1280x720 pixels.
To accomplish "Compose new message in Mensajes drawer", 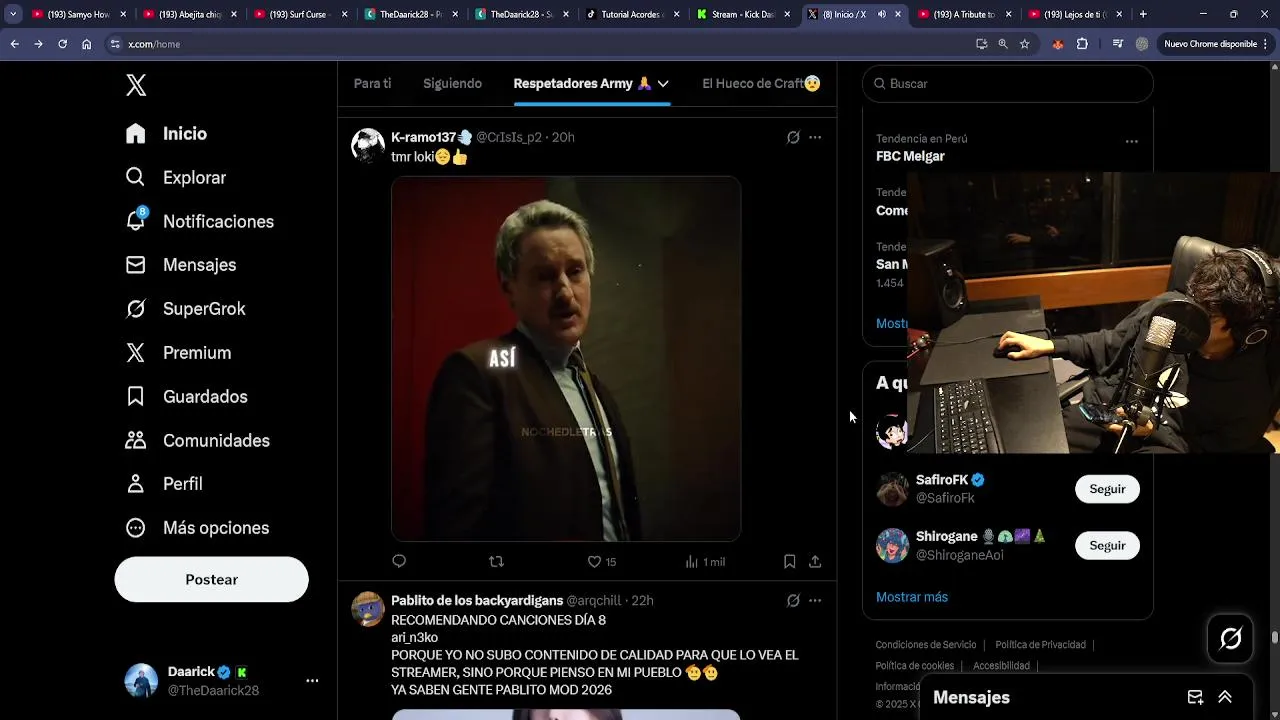I will 1195,697.
